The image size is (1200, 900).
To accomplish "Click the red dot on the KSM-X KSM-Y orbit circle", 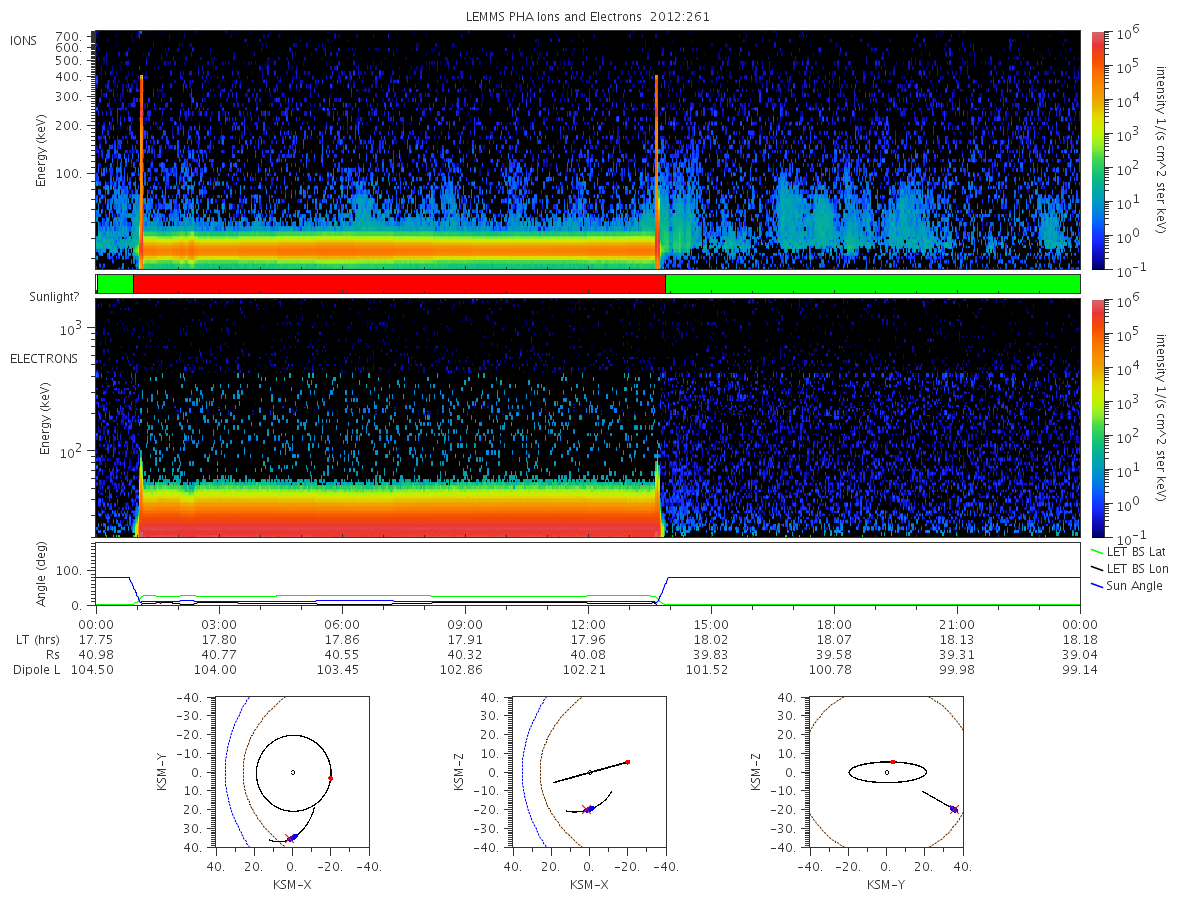I will coord(330,778).
